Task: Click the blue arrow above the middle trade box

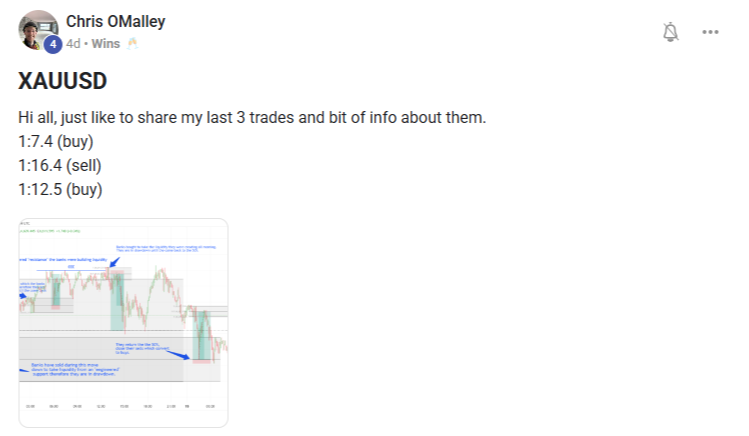Action: pos(112,261)
